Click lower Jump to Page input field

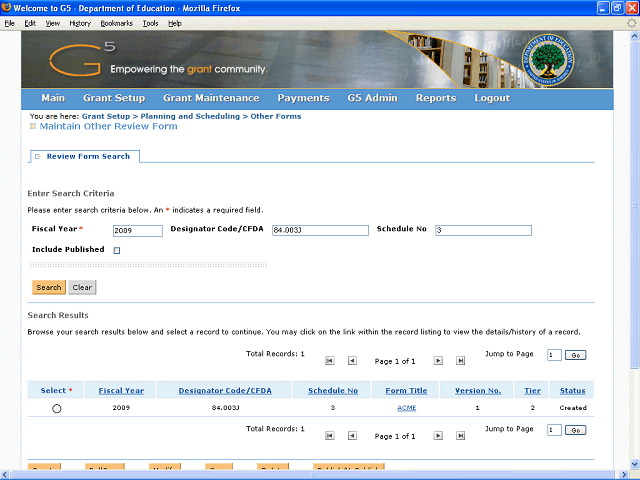tap(554, 430)
